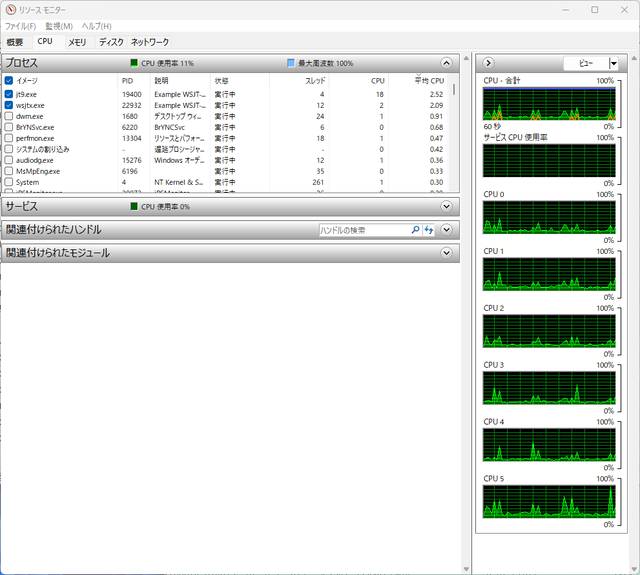The height and width of the screenshot is (575, 640).
Task: Click the refresh handle search icon
Action: (429, 230)
